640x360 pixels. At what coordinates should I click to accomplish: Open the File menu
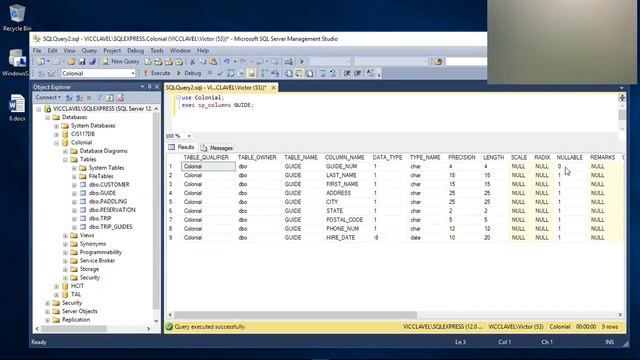[37, 51]
